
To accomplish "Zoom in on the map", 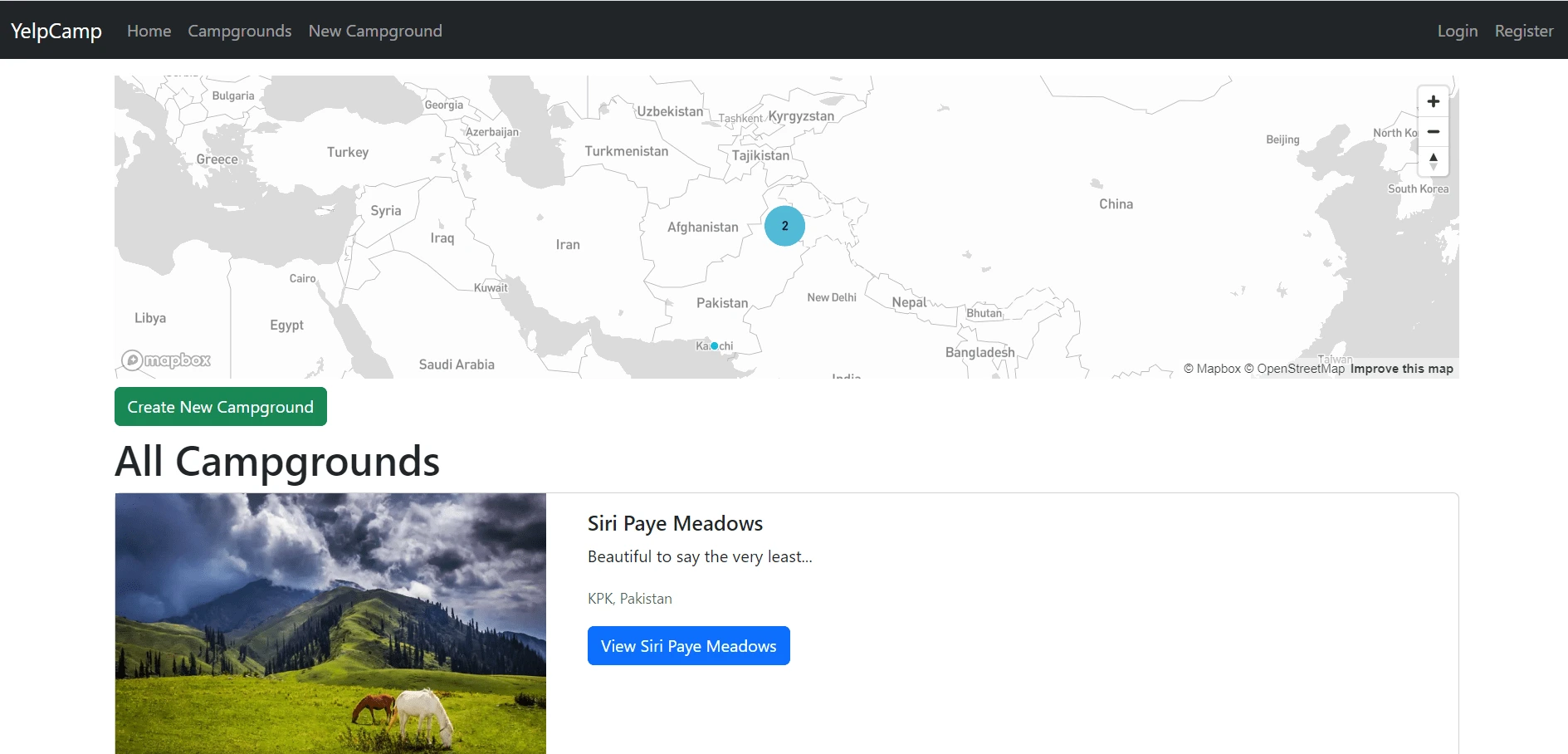I will pos(1433,101).
